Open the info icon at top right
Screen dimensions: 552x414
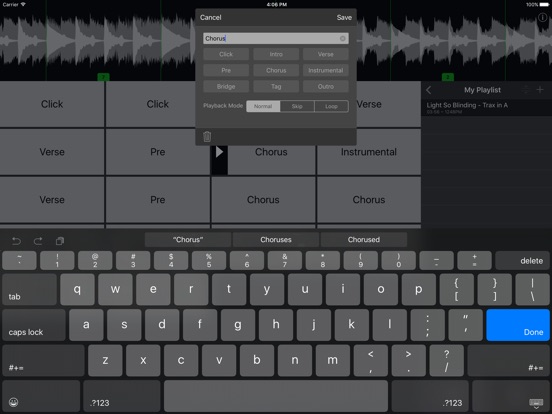pyautogui.click(x=542, y=17)
